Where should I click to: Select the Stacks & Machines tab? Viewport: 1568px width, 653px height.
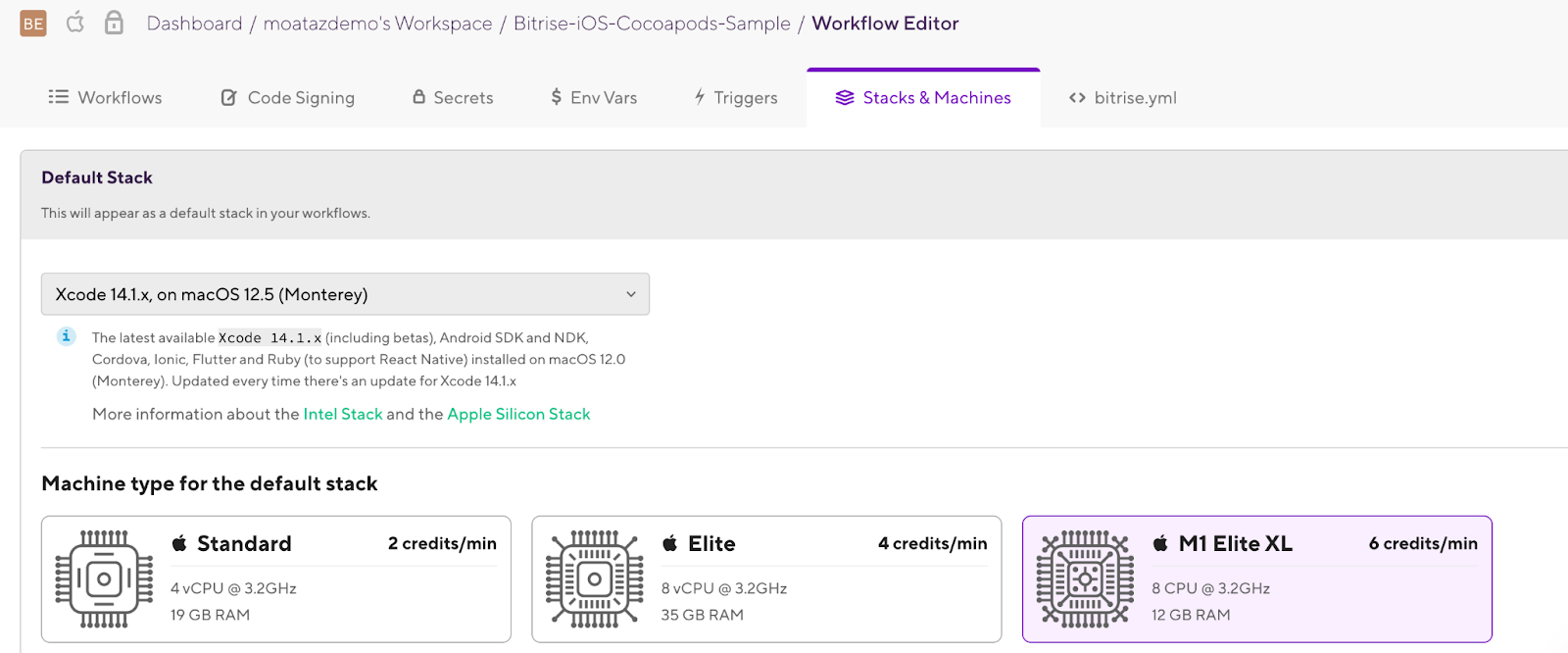923,97
